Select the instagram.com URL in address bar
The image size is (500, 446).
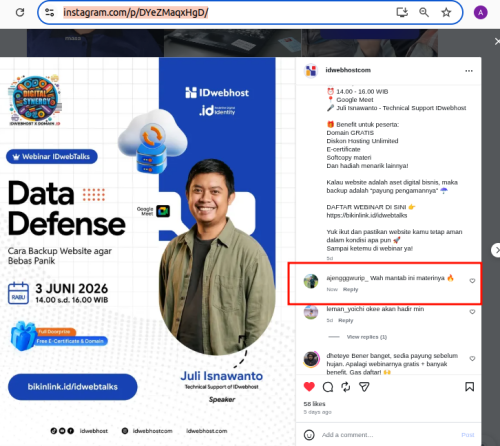pyautogui.click(x=136, y=13)
